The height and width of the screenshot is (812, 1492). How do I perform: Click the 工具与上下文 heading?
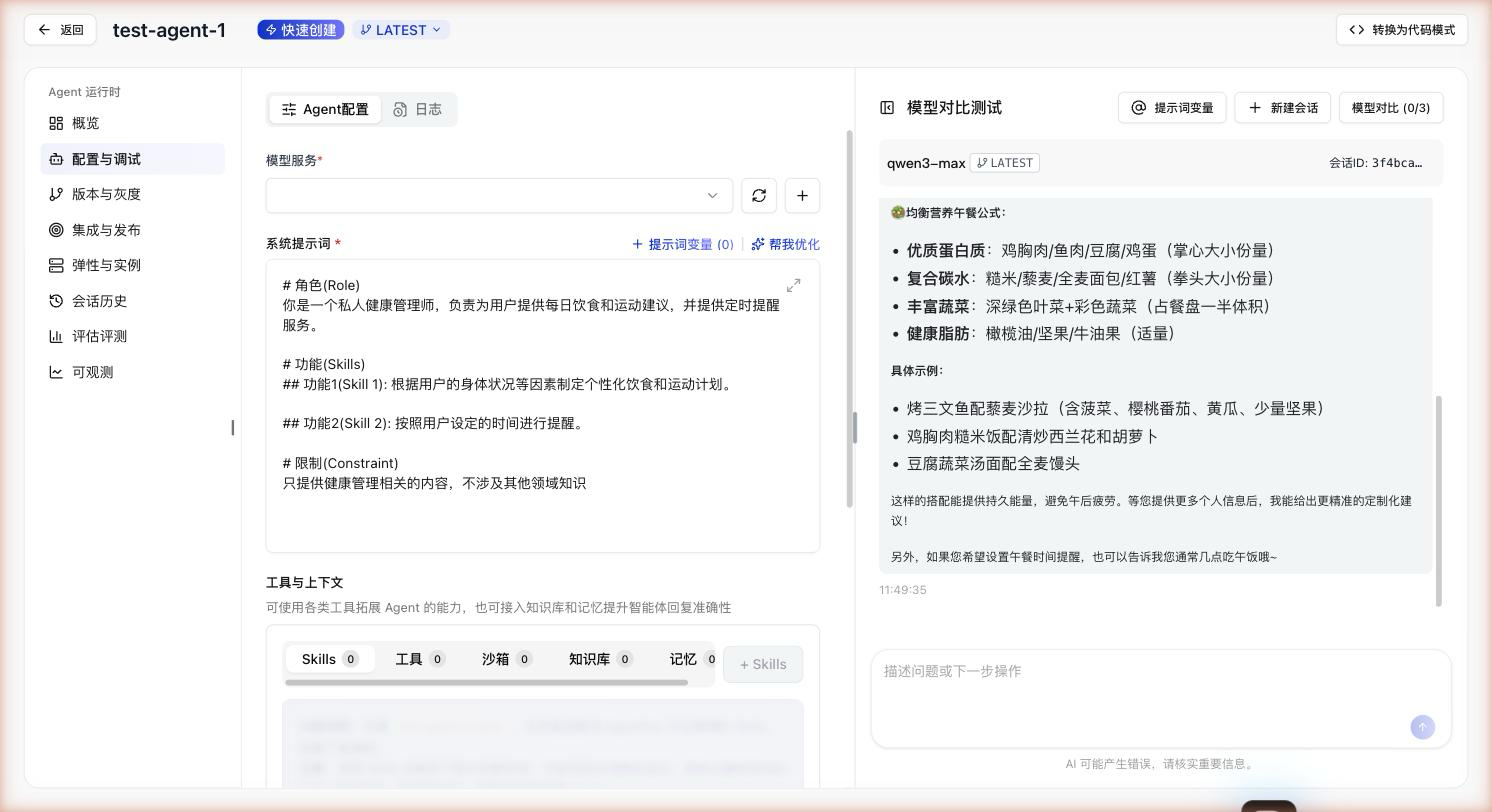pyautogui.click(x=305, y=583)
